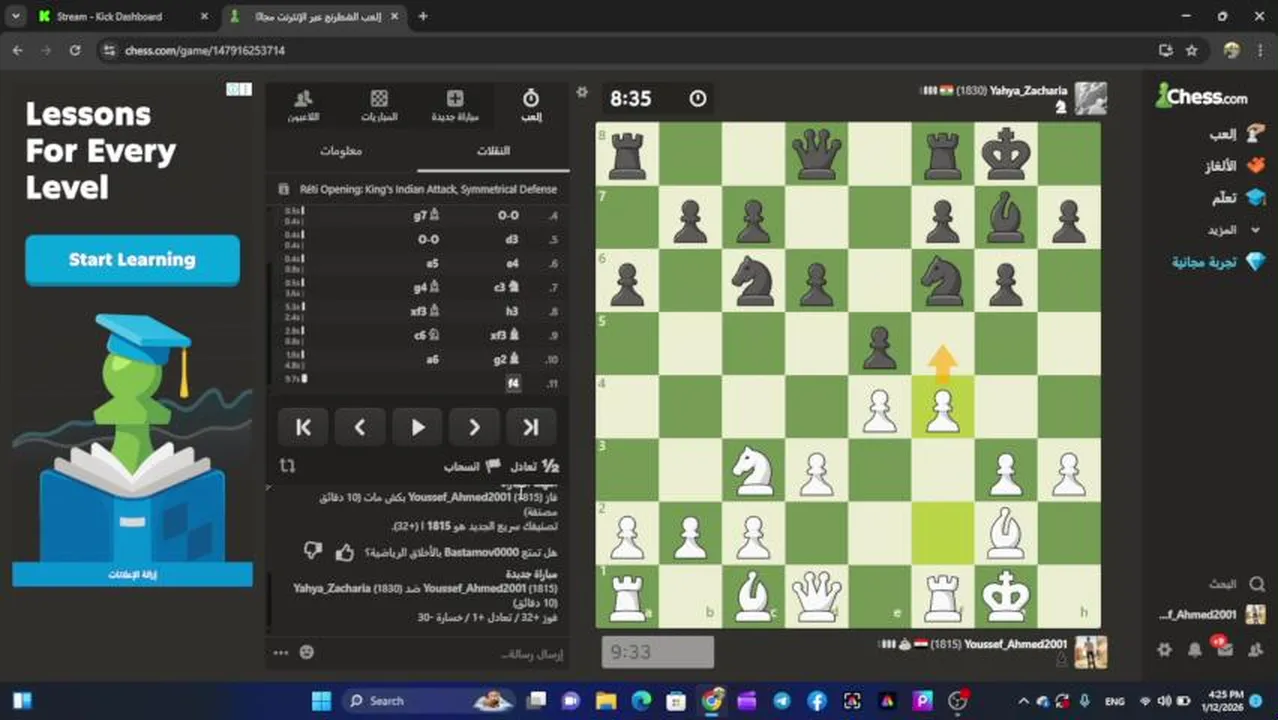Viewport: 1278px width, 720px height.
Task: Select white's move h3 in row 8
Action: coord(511,311)
